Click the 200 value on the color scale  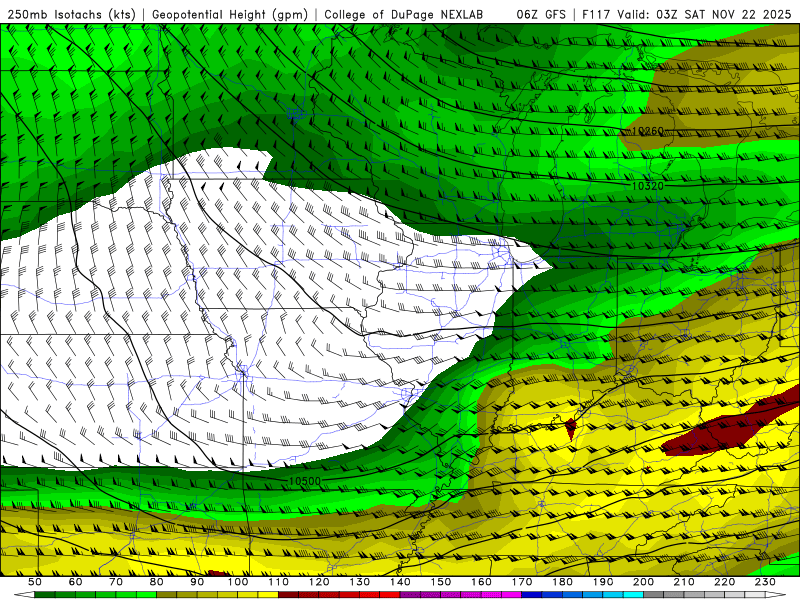coord(643,582)
